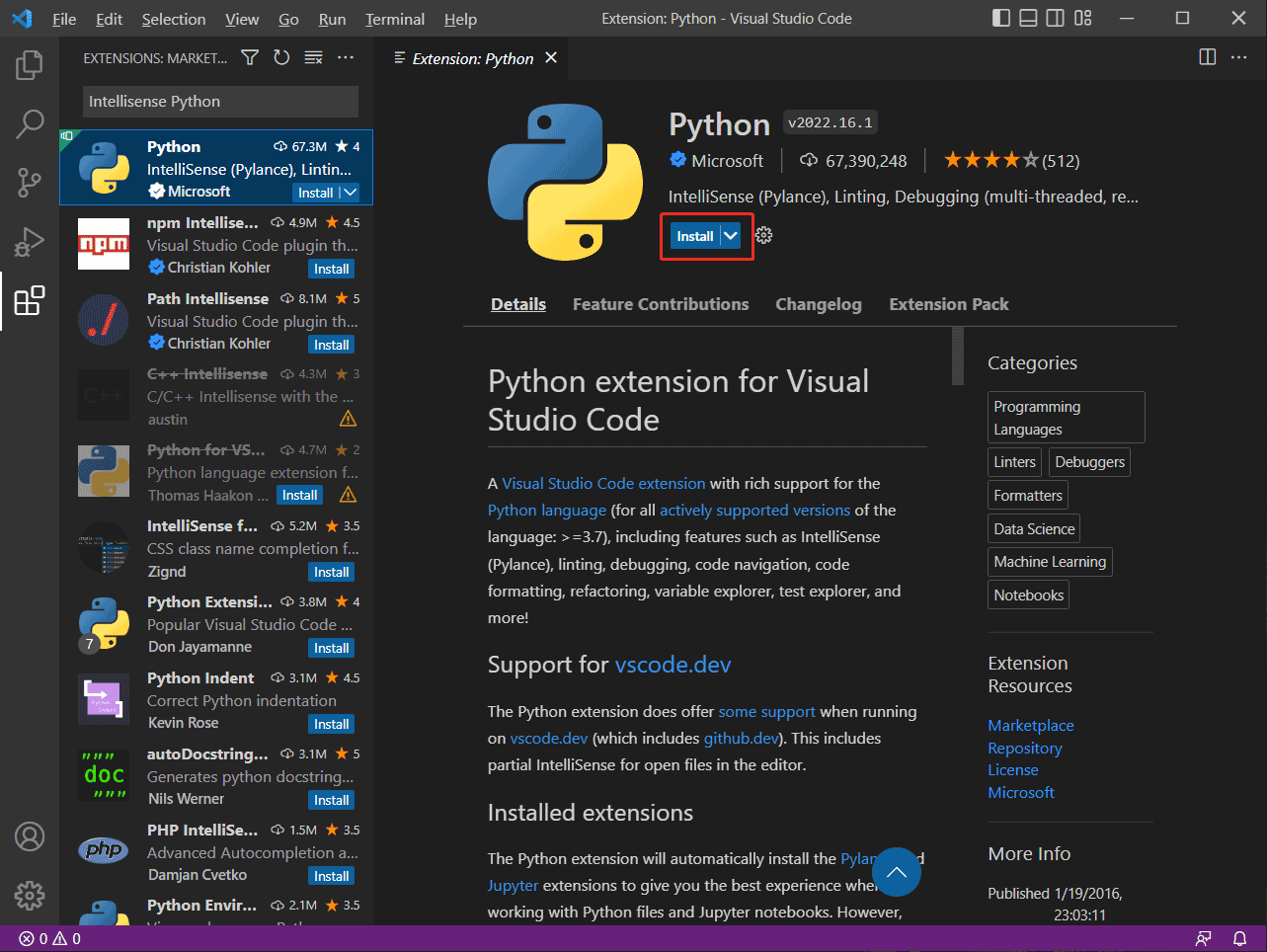Refresh the extensions list
The height and width of the screenshot is (952, 1267).
coord(280,57)
